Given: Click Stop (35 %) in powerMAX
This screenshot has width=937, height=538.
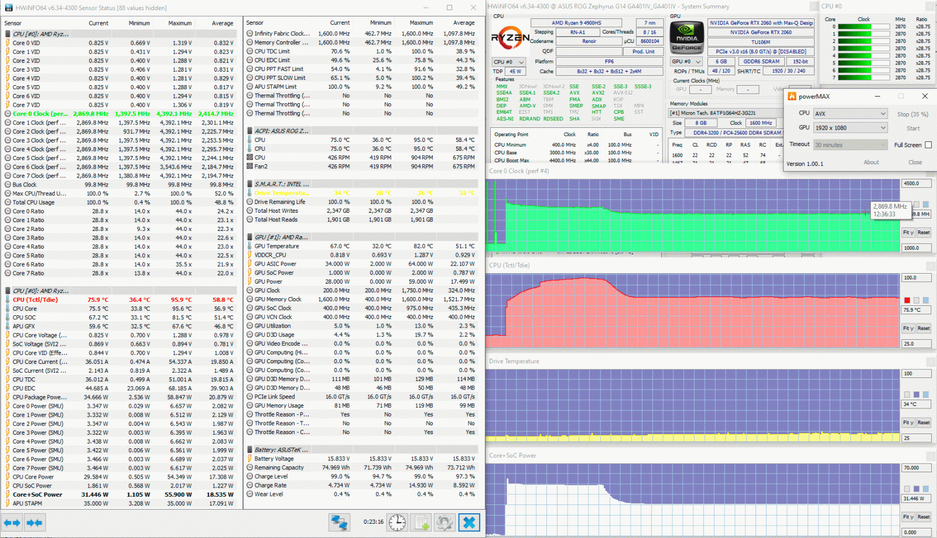Looking at the screenshot, I should click(912, 114).
